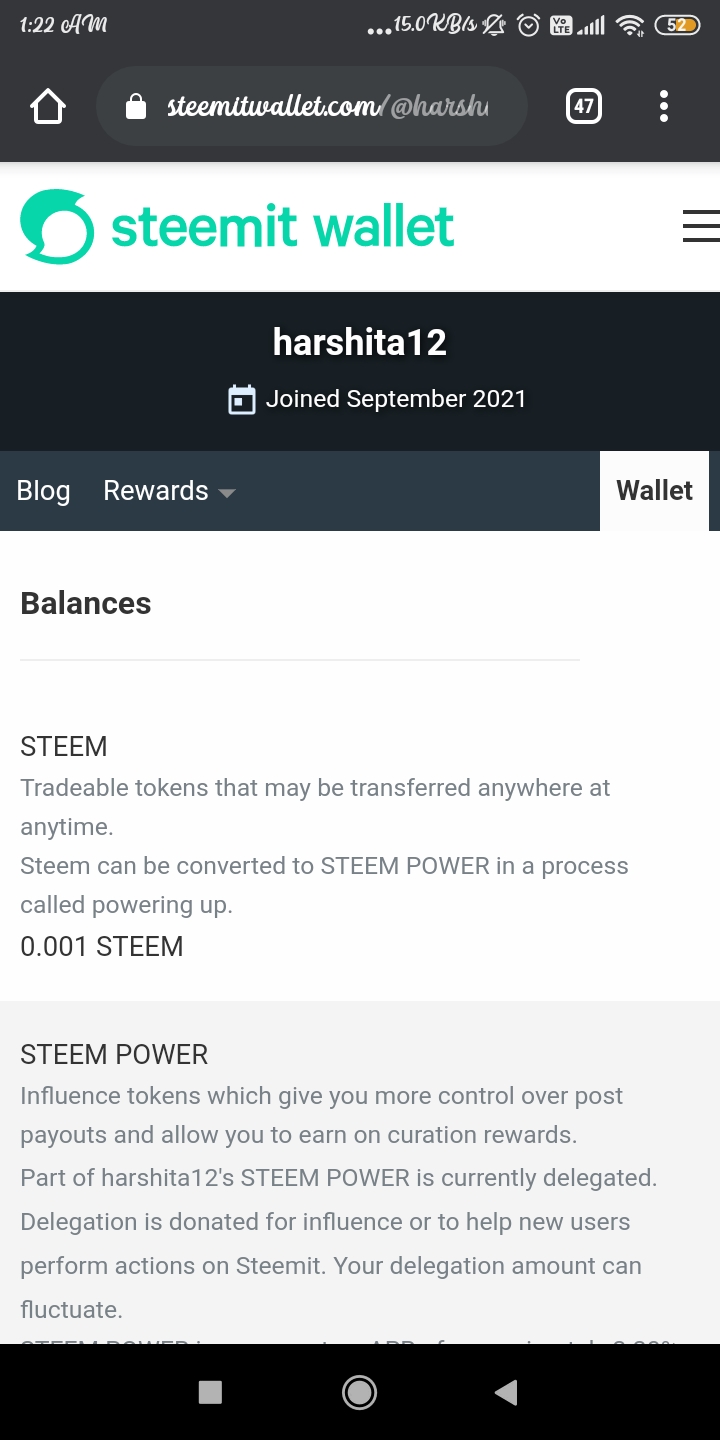Open the Rewards menu
This screenshot has width=720, height=1440.
point(156,491)
